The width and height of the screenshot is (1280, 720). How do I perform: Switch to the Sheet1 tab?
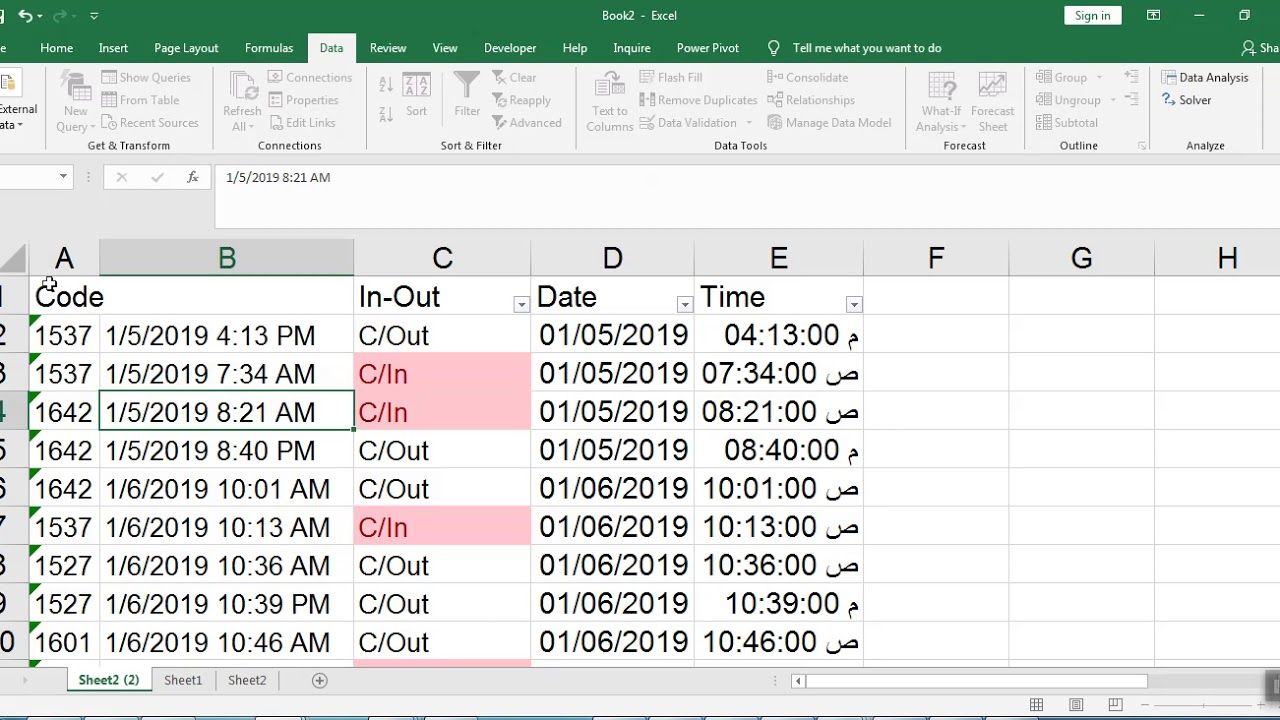[x=183, y=680]
